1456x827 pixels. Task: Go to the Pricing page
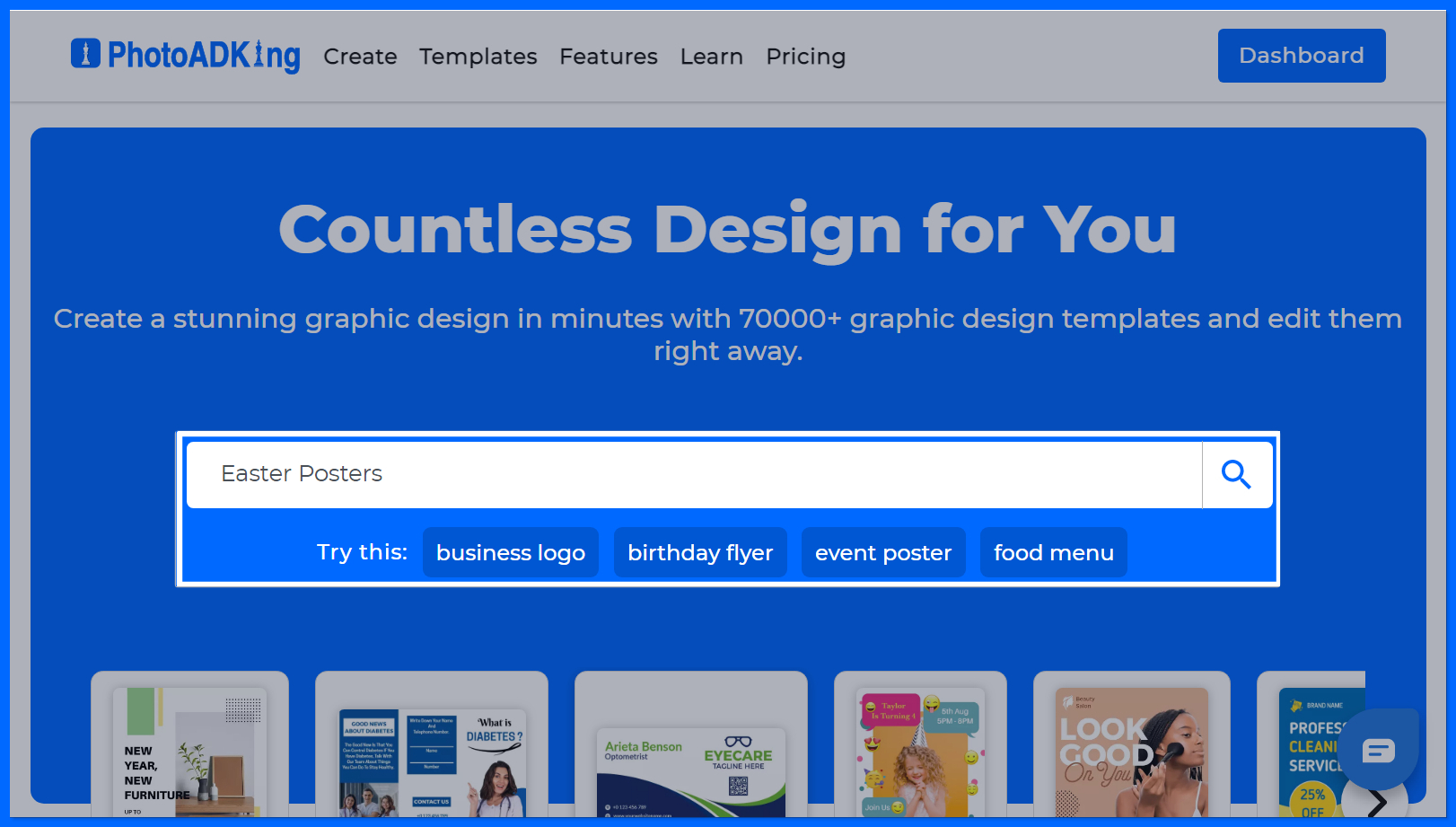pos(806,57)
